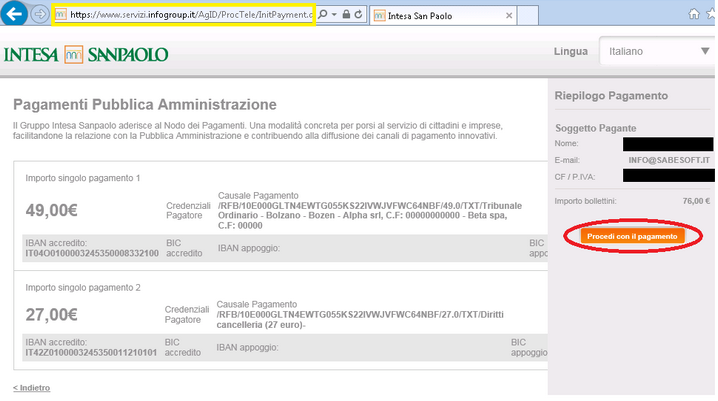
Task: Click the INFO@SABESOFT.IT email value
Action: pos(669,160)
